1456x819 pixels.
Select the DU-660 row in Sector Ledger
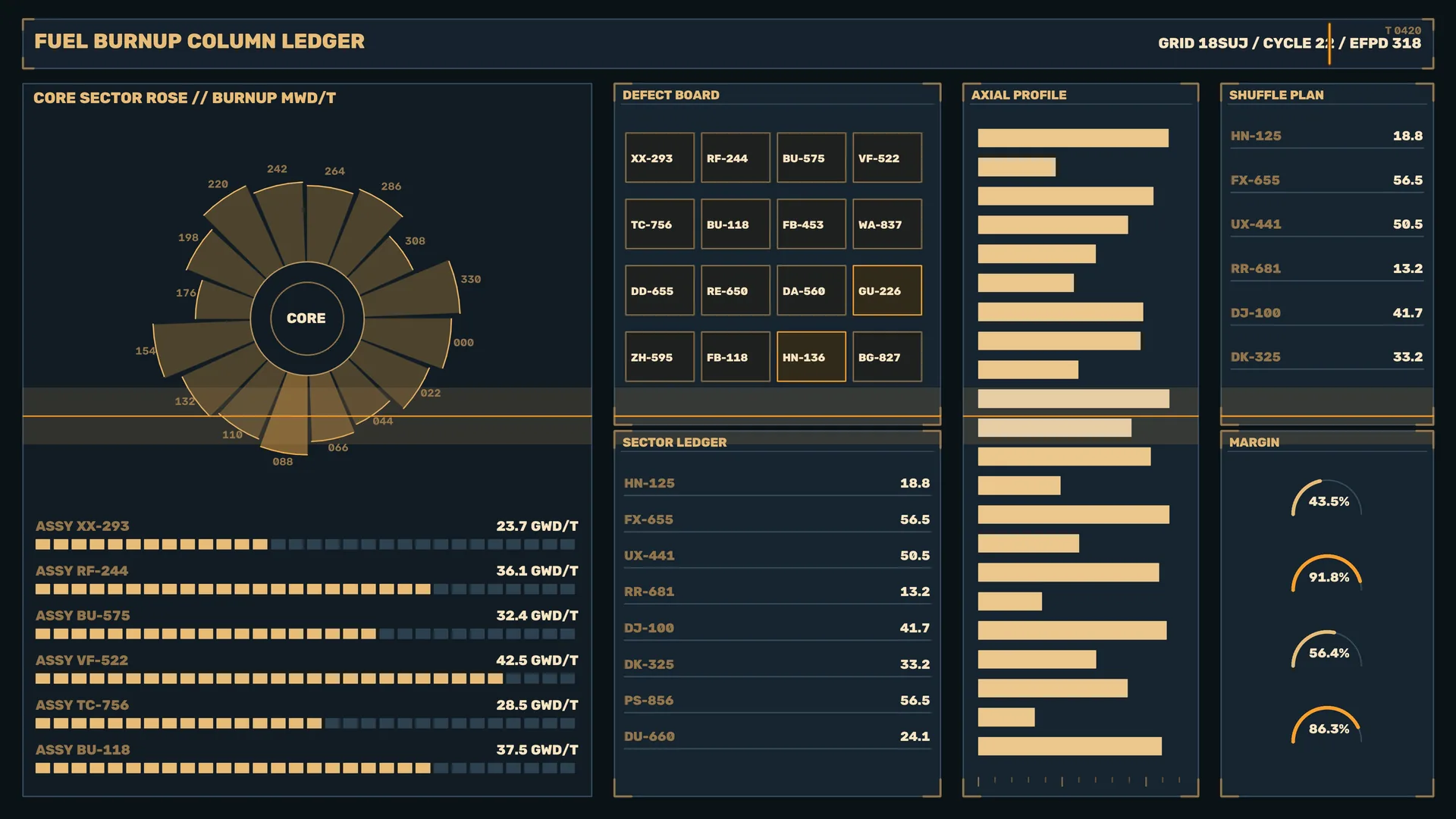tap(777, 736)
